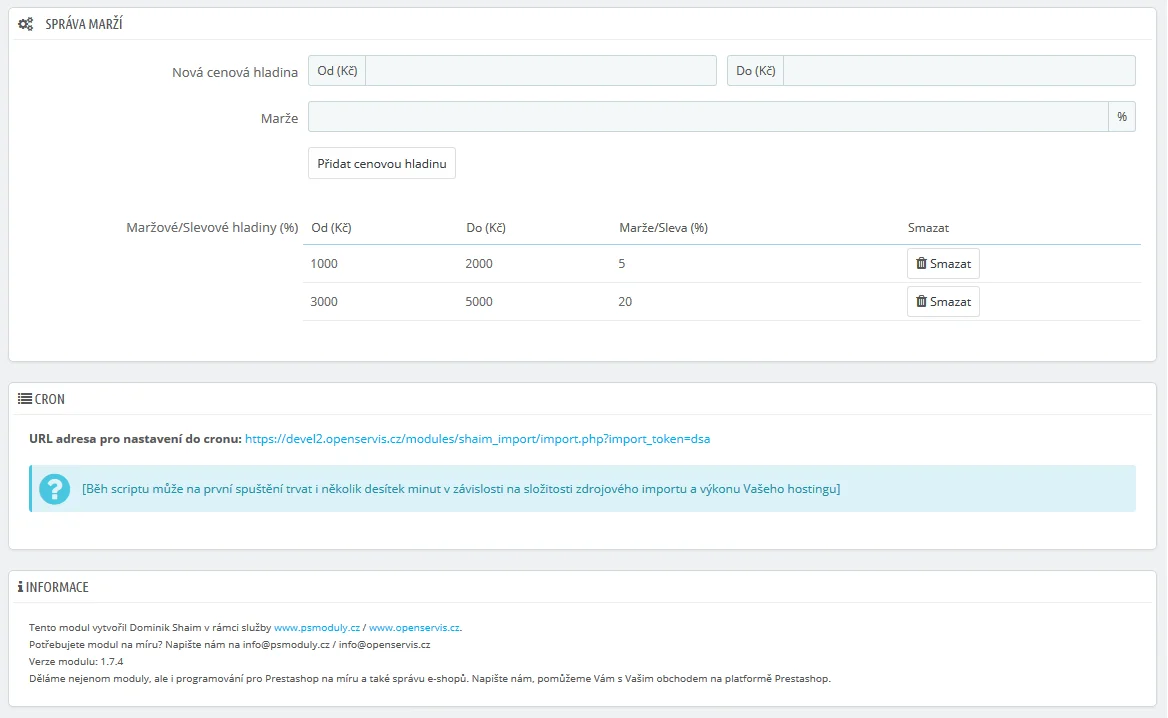
Task: Focus the Od (Kč) price input field
Action: (540, 71)
